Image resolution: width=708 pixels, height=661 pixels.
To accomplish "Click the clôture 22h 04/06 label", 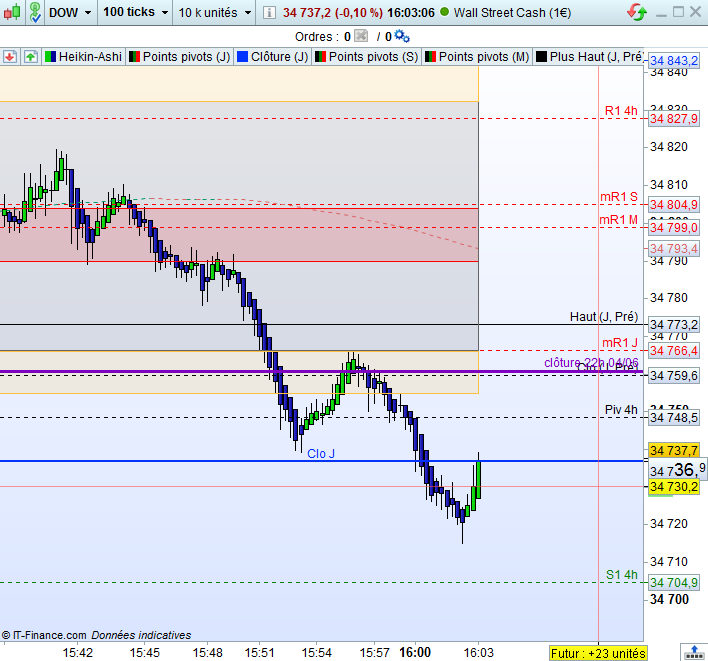I will pyautogui.click(x=591, y=363).
